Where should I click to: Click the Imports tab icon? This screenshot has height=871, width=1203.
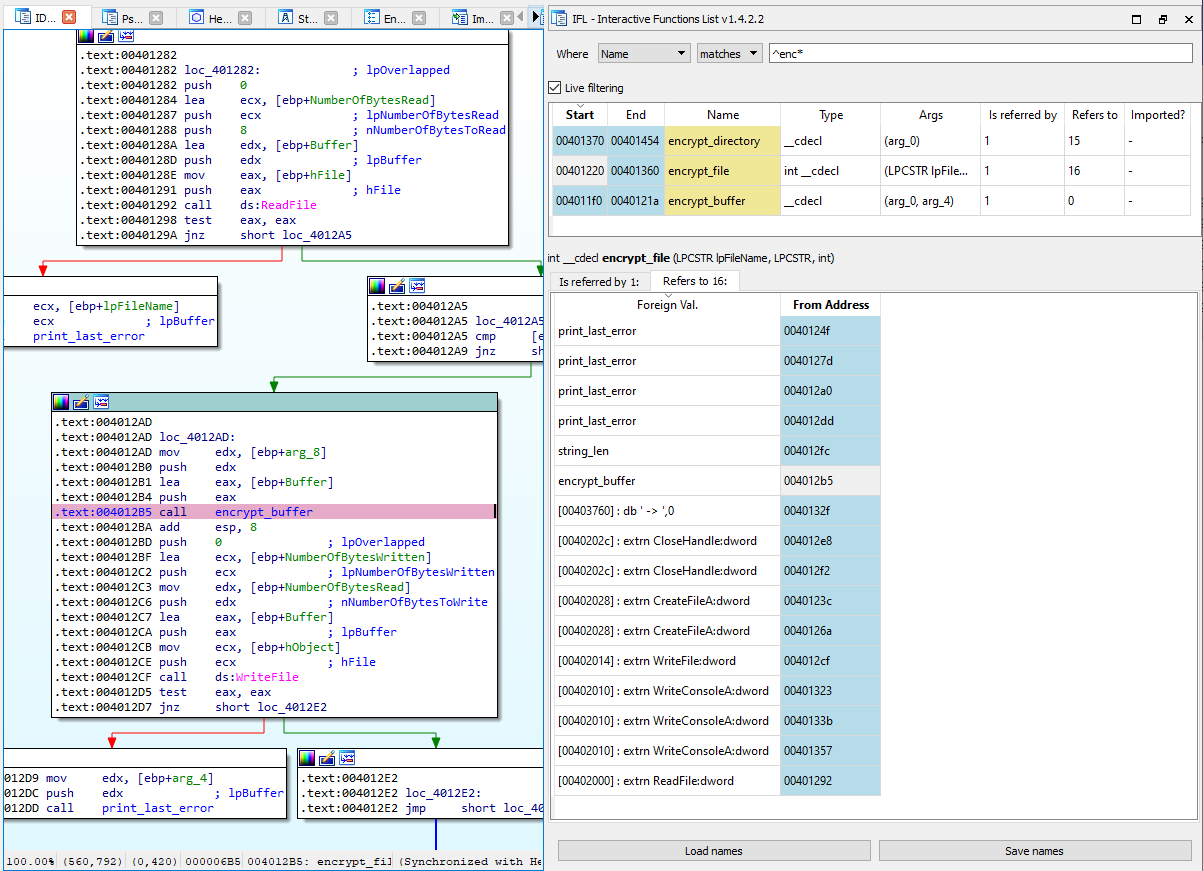[x=459, y=18]
